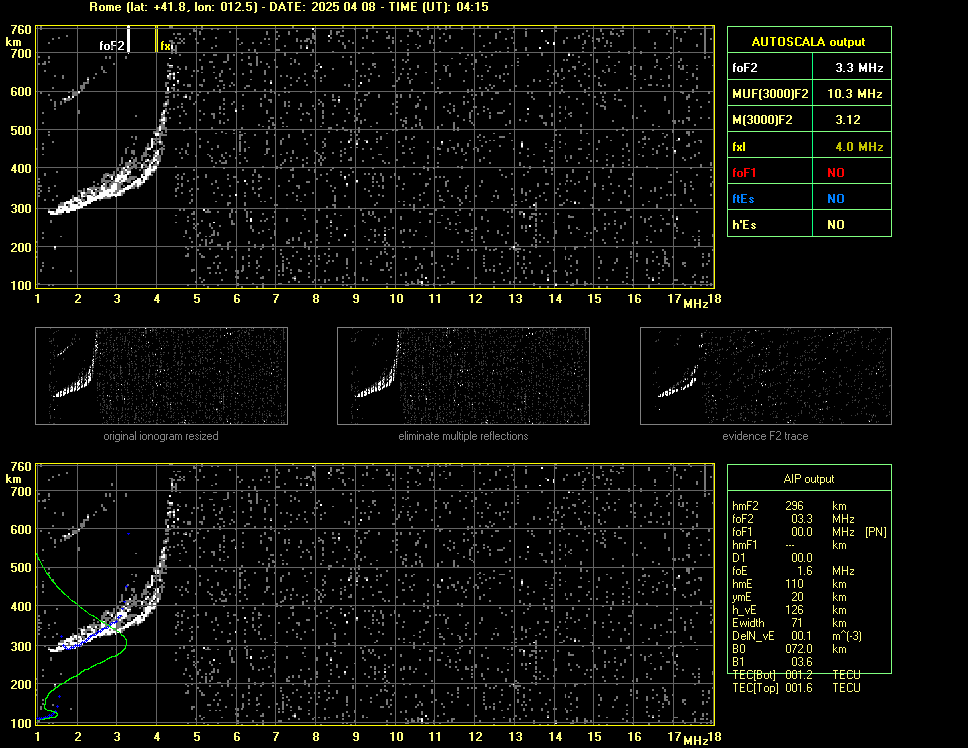968x748 pixels.
Task: Select the red 'foF1' label cell
Action: pyautogui.click(x=770, y=173)
